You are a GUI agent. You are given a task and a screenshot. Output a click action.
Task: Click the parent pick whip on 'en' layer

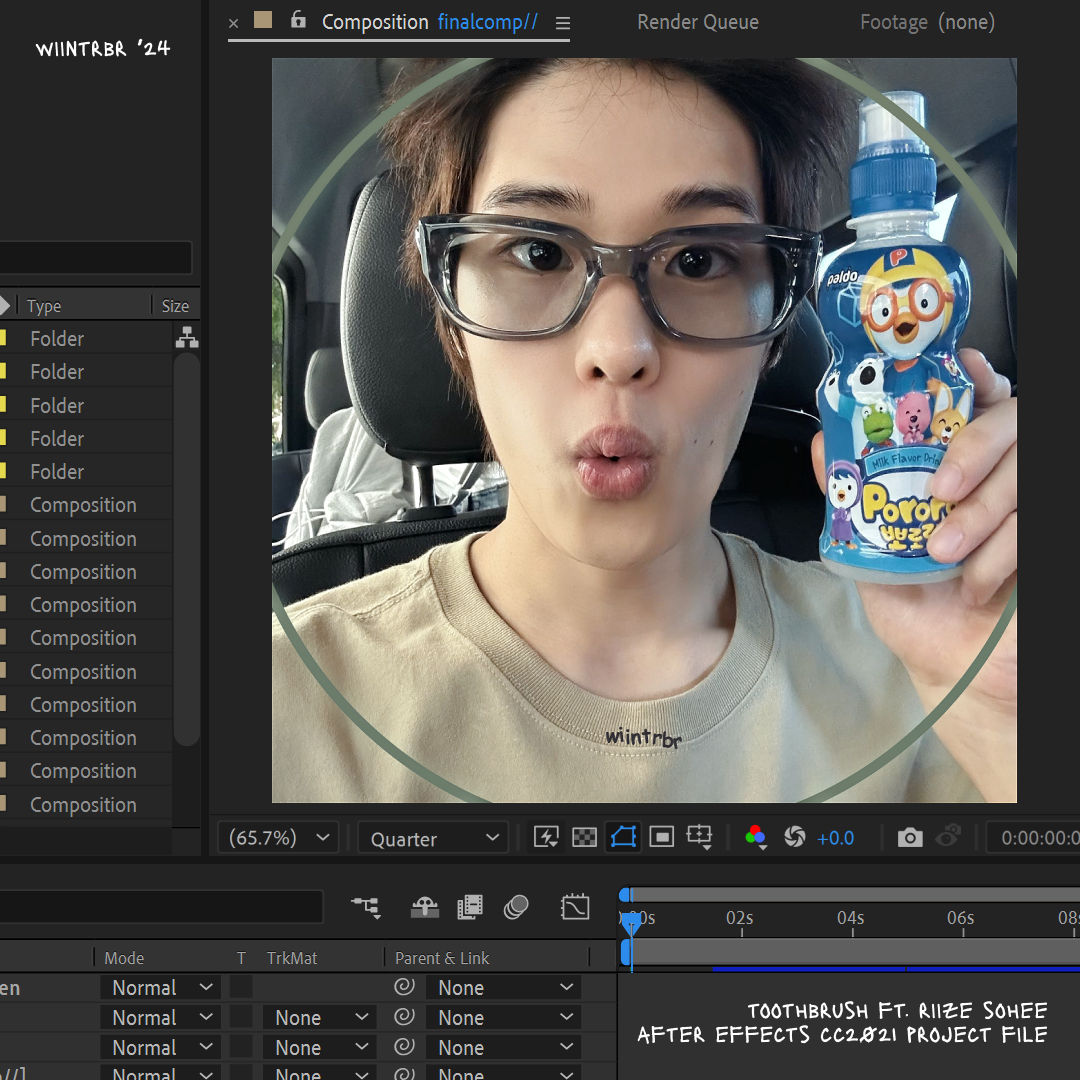(404, 987)
